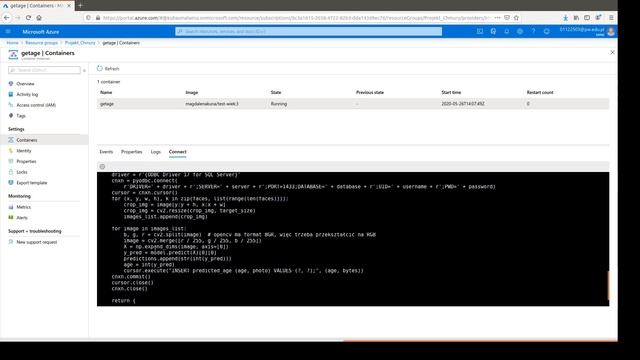Close the getage Containers blade
The width and height of the screenshot is (640, 360).
pos(612,53)
